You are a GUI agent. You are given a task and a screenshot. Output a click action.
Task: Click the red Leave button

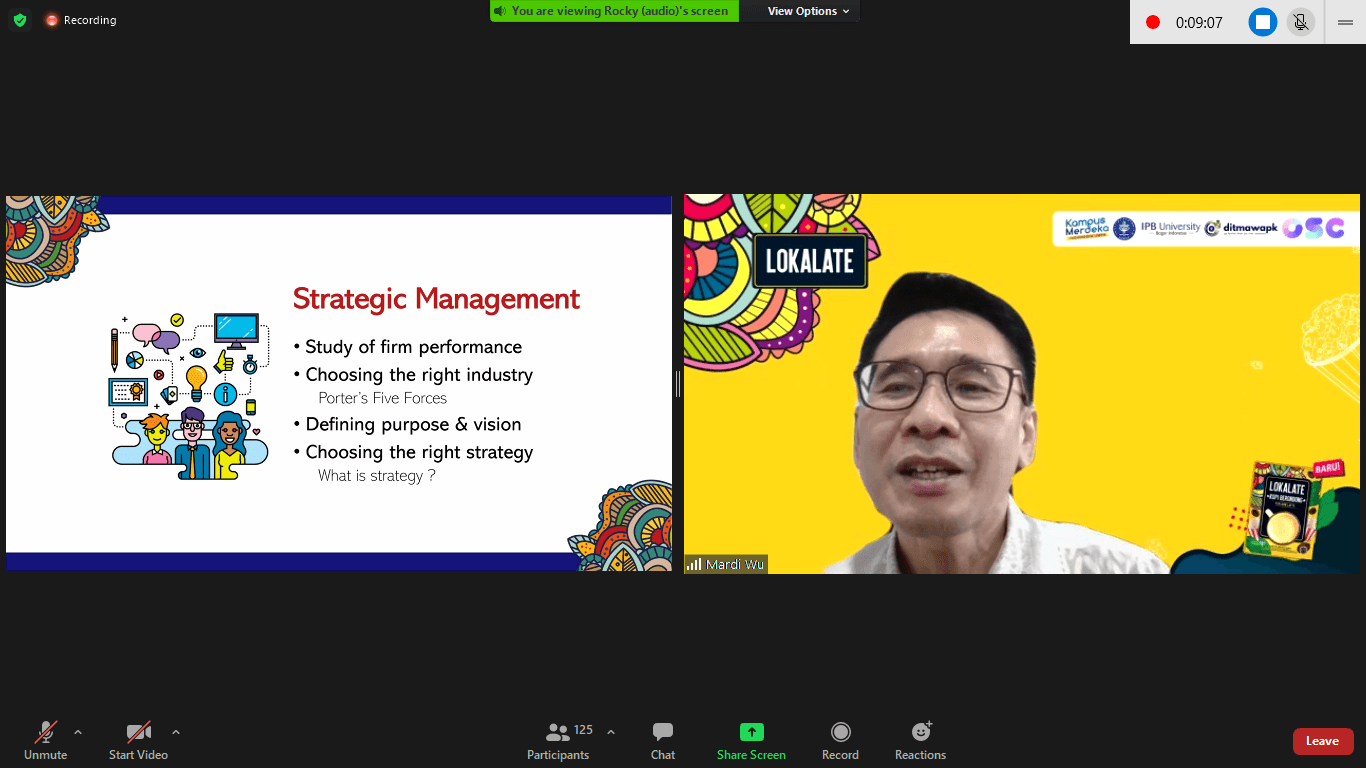click(x=1322, y=741)
